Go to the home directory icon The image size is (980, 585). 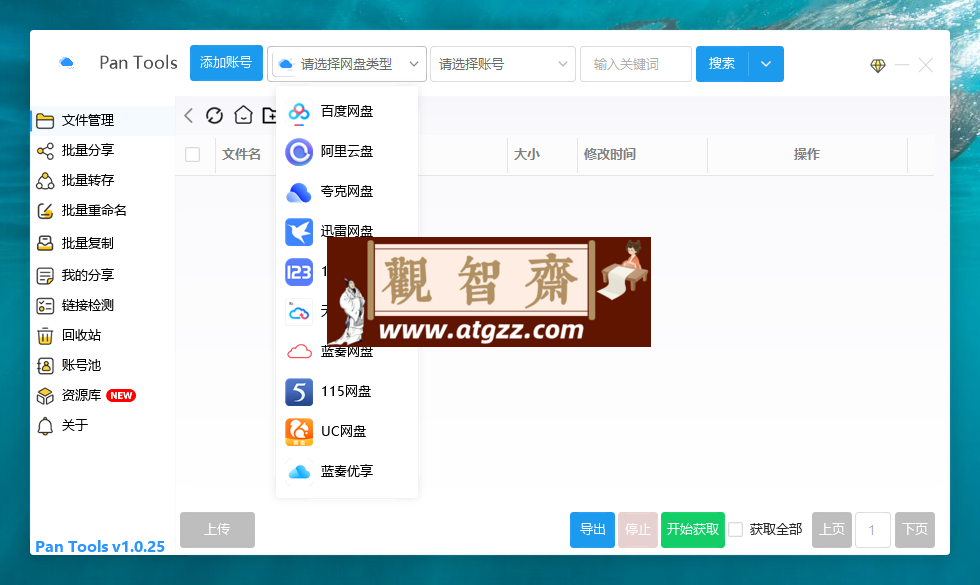point(243,115)
